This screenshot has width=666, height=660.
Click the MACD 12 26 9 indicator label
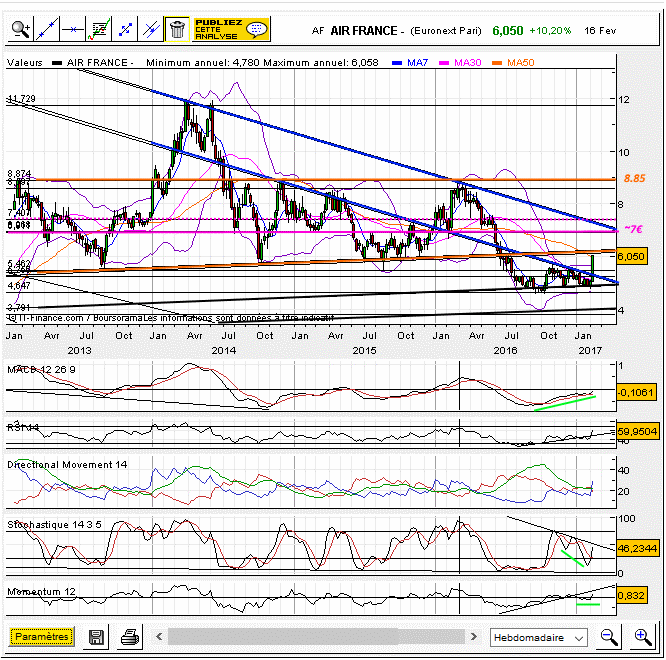41,369
